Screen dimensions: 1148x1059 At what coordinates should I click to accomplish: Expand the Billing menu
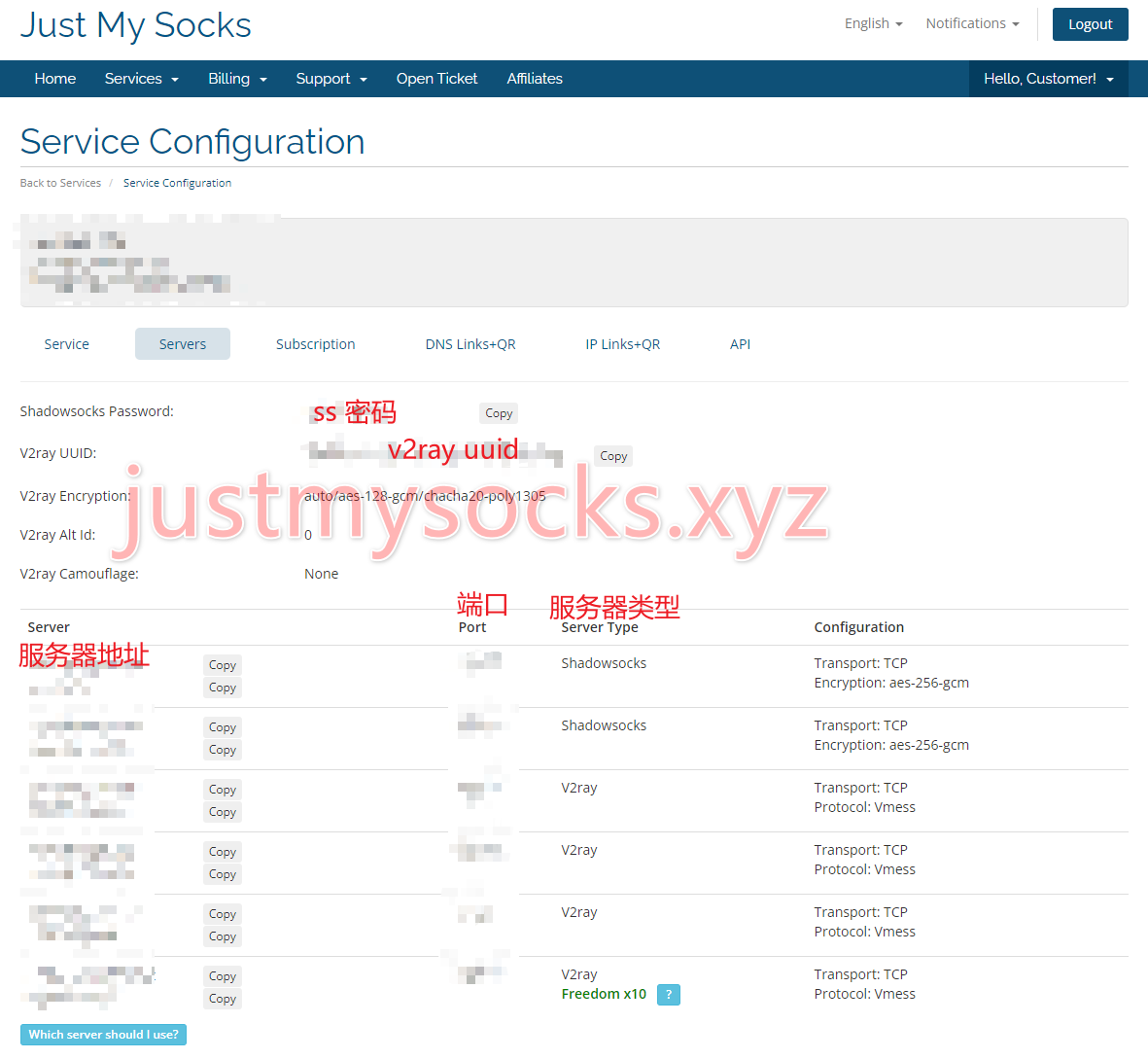point(237,79)
